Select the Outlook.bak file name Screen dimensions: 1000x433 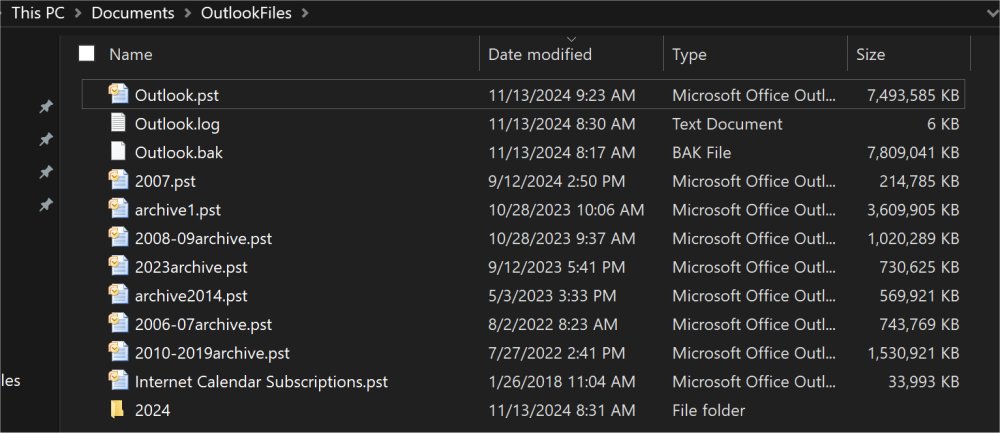[x=179, y=152]
